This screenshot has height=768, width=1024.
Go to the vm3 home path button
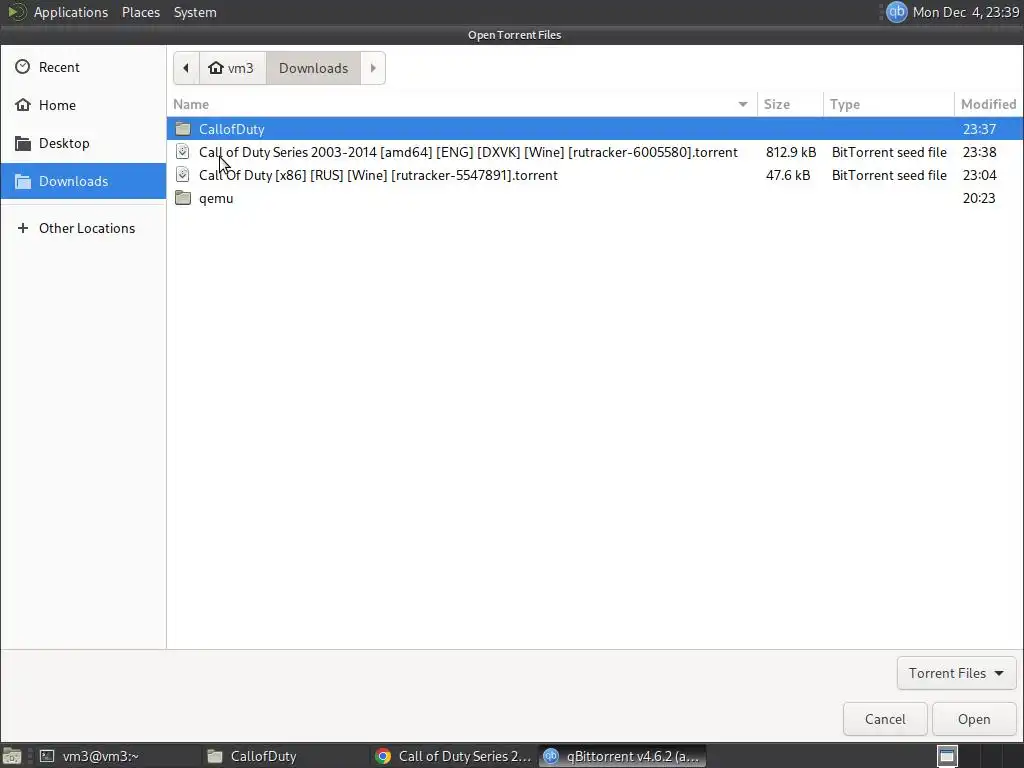(x=232, y=68)
